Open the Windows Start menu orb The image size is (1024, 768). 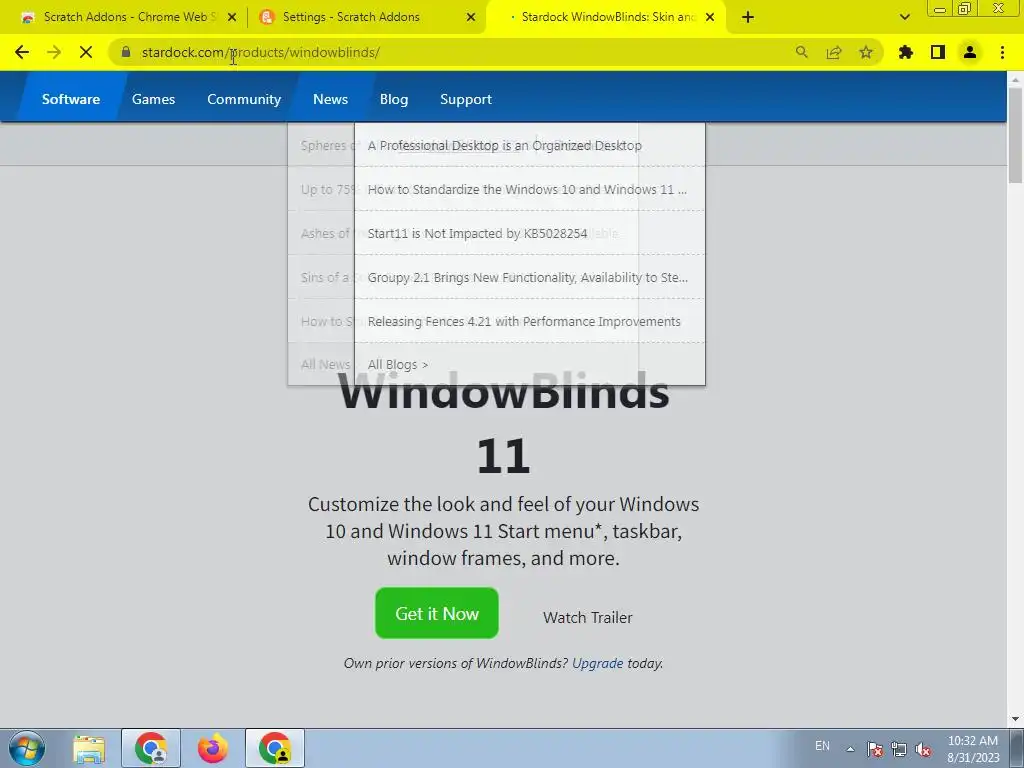[x=27, y=748]
